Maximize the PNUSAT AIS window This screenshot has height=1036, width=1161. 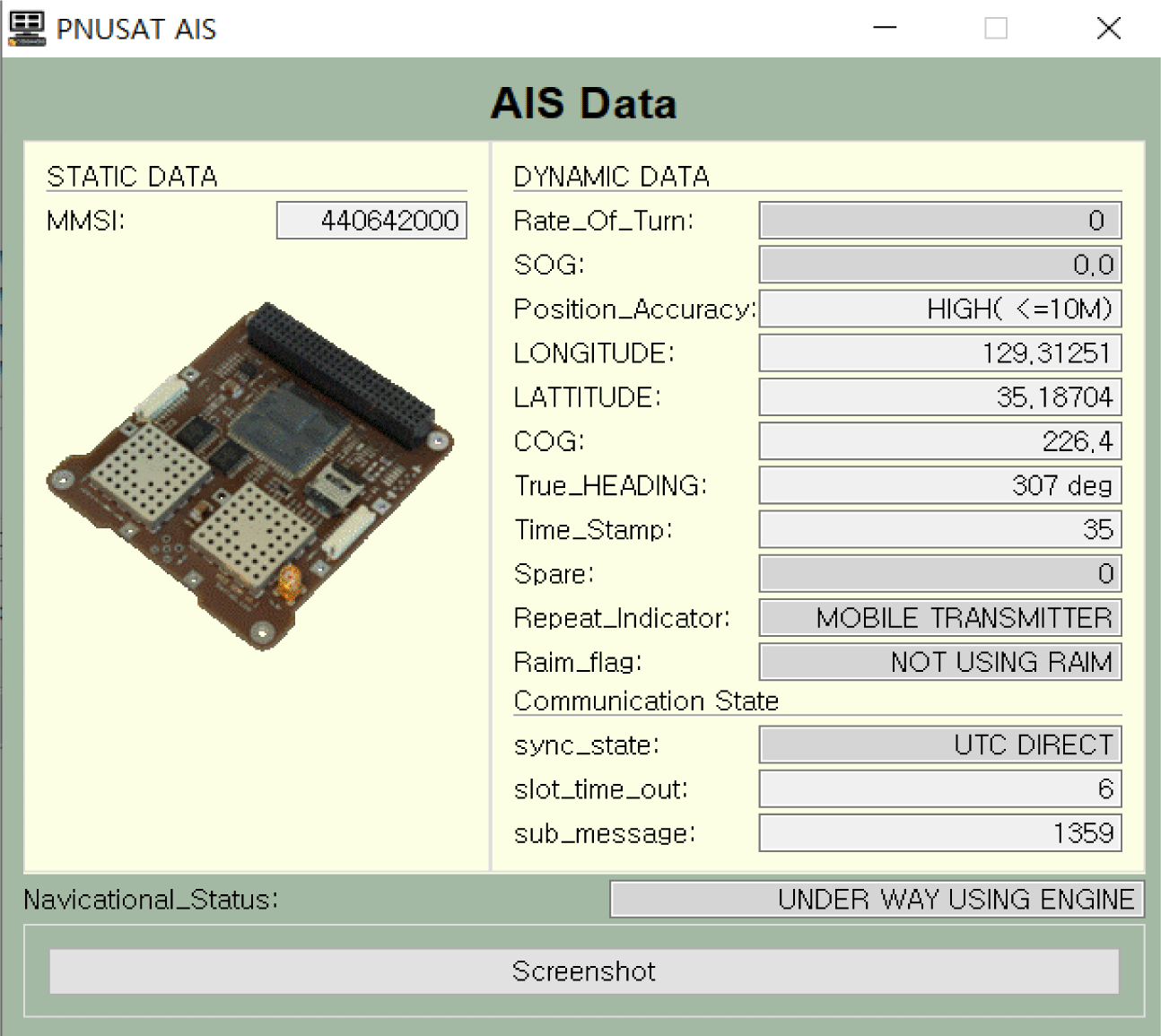996,28
